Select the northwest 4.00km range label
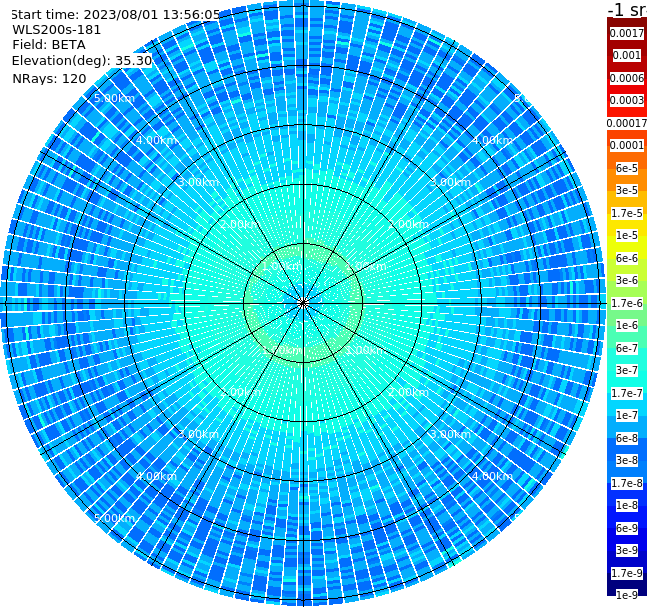647x607 pixels. [156, 140]
